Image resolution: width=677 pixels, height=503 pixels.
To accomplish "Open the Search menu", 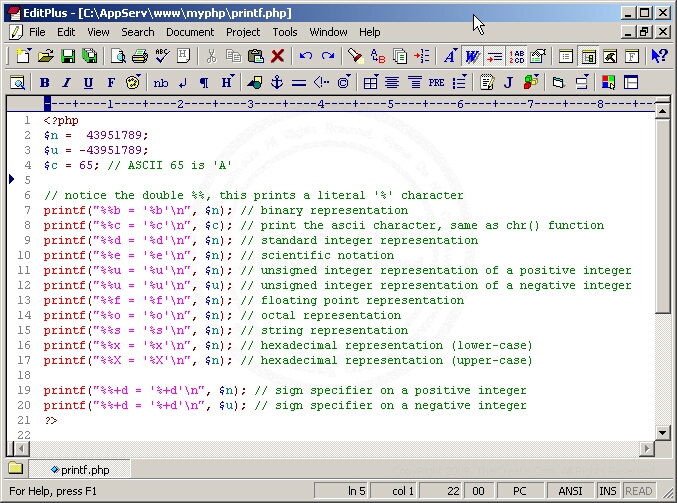I will (x=137, y=32).
